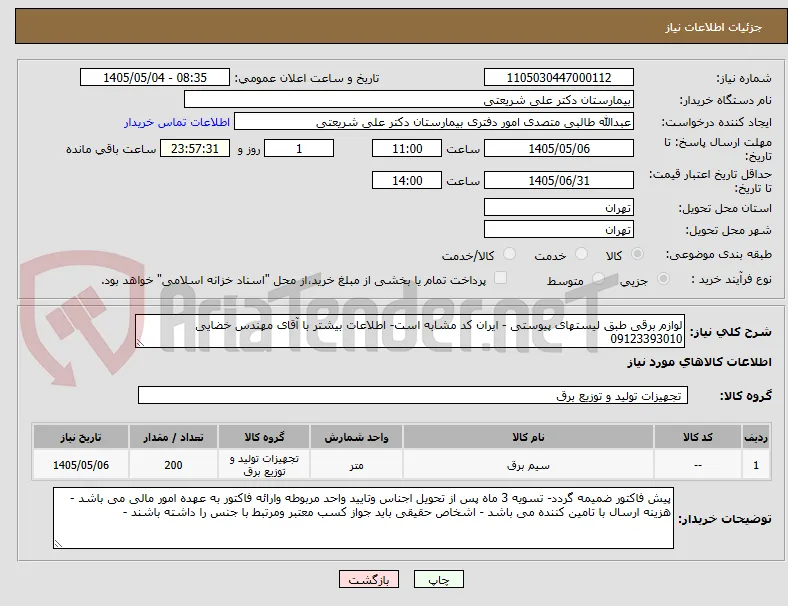This screenshot has height=606, width=788.
Task: Click the announcement date field 1405/05/04 - 08:35
Action: click(155, 78)
